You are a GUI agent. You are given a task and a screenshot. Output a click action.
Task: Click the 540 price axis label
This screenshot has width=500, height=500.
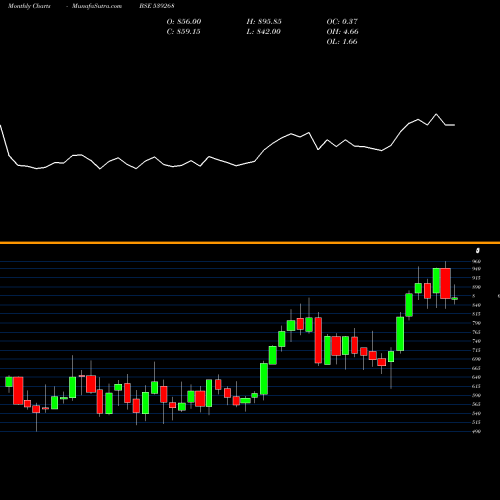pos(477,413)
